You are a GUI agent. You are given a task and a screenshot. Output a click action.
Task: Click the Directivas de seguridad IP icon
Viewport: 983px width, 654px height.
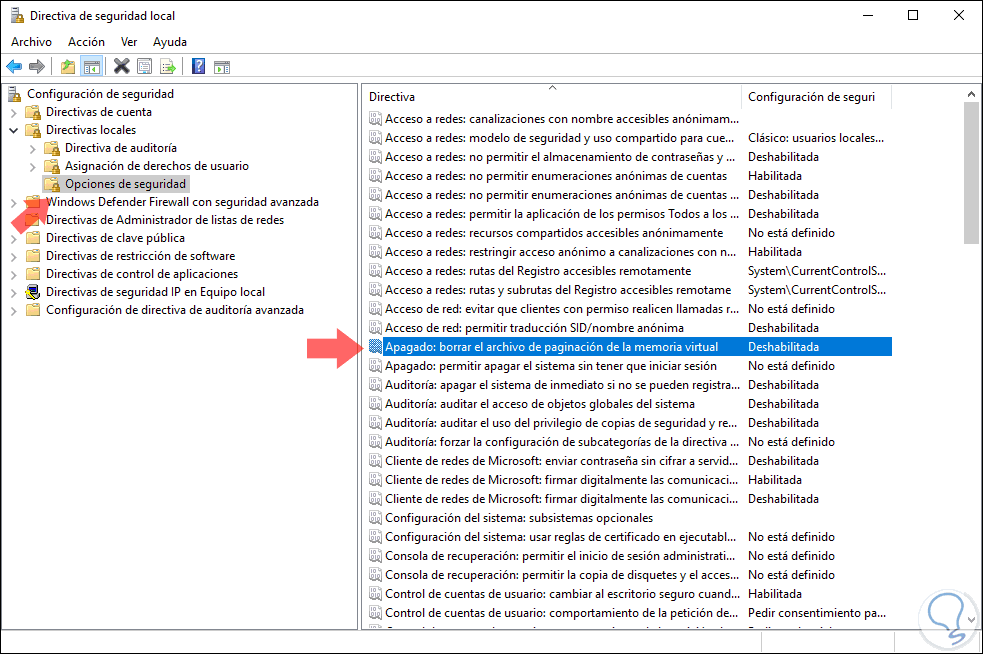tap(33, 292)
